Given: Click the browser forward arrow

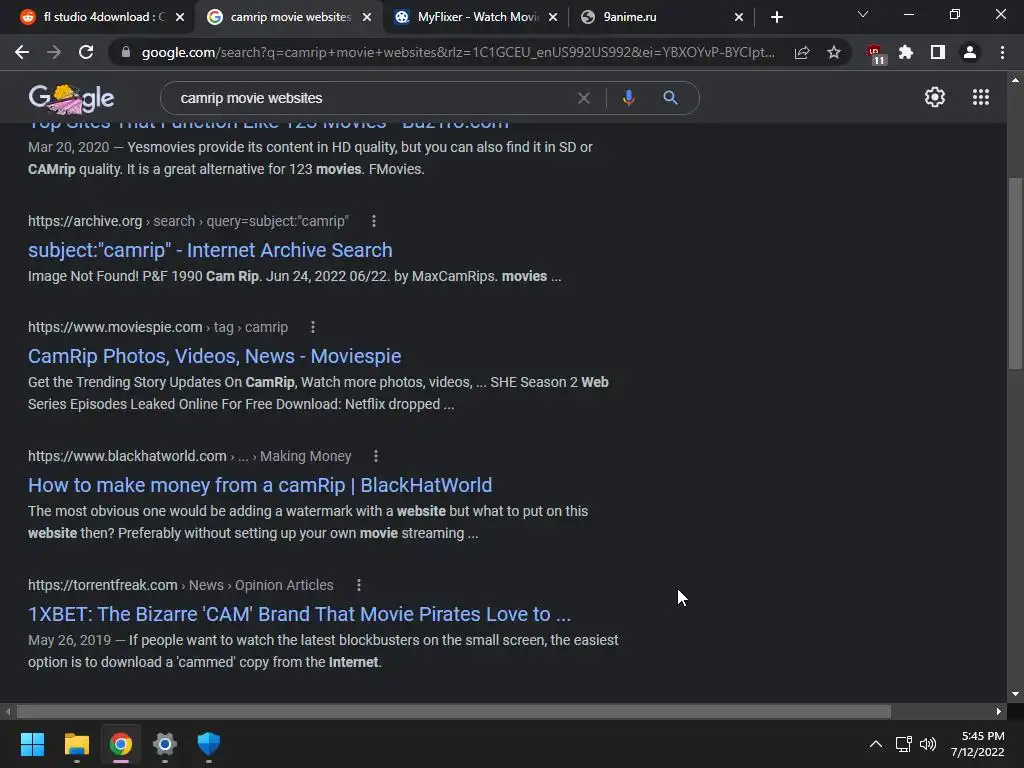Looking at the screenshot, I should tap(54, 52).
